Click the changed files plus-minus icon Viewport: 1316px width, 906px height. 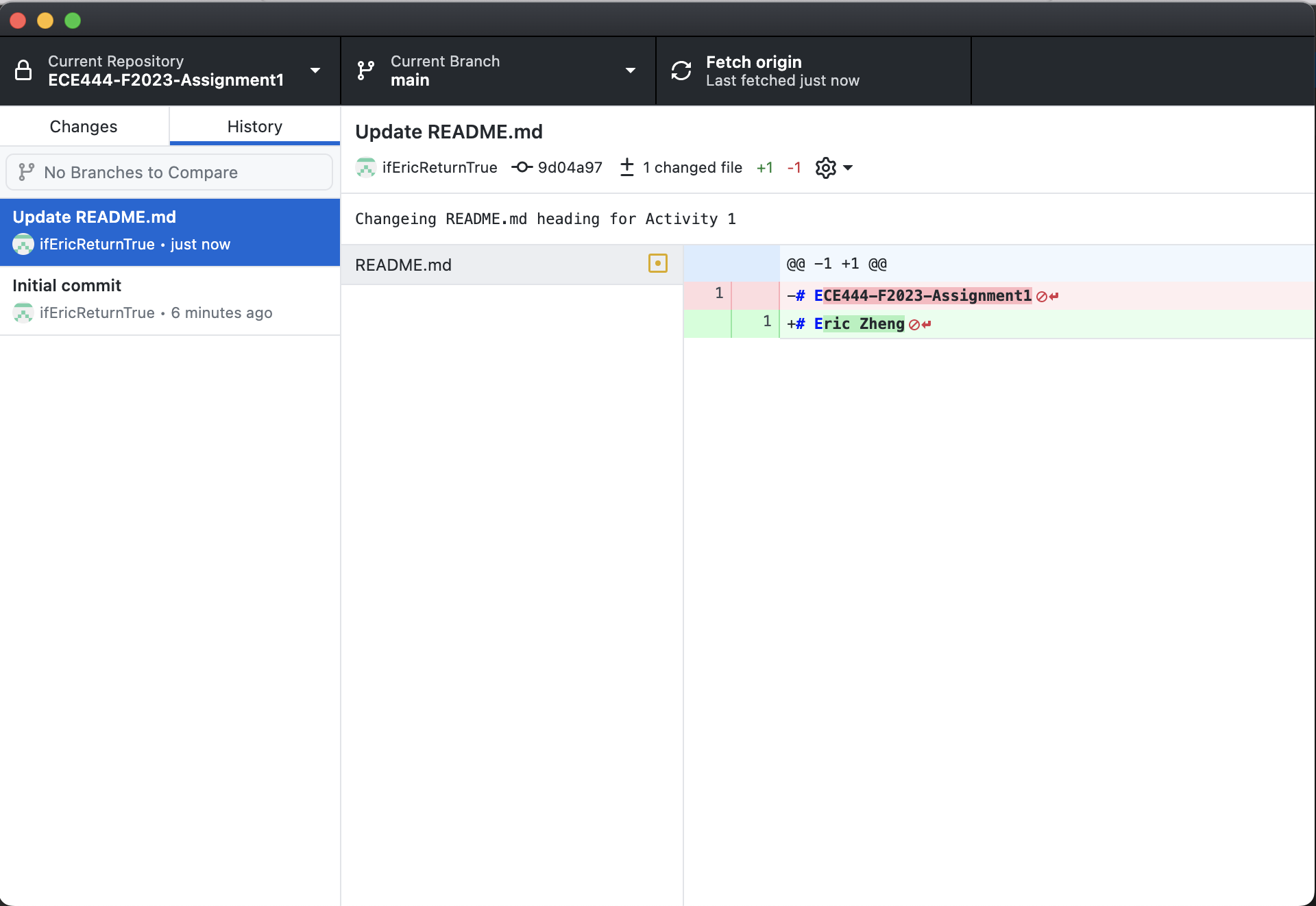(x=626, y=167)
